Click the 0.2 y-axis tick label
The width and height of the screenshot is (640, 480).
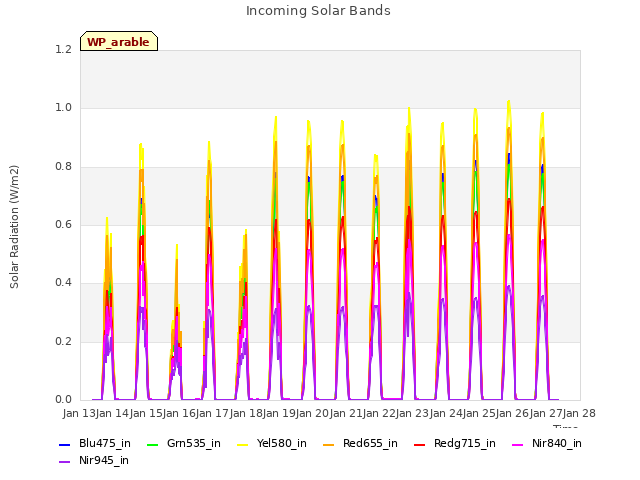(63, 341)
